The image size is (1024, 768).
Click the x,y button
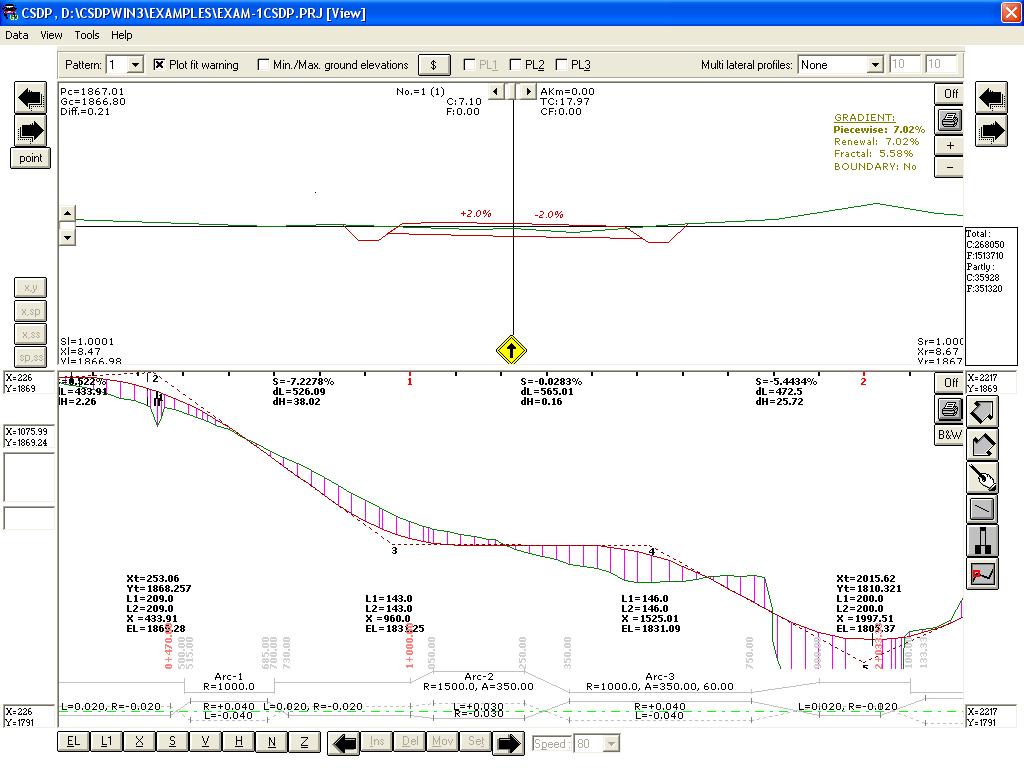[x=31, y=287]
